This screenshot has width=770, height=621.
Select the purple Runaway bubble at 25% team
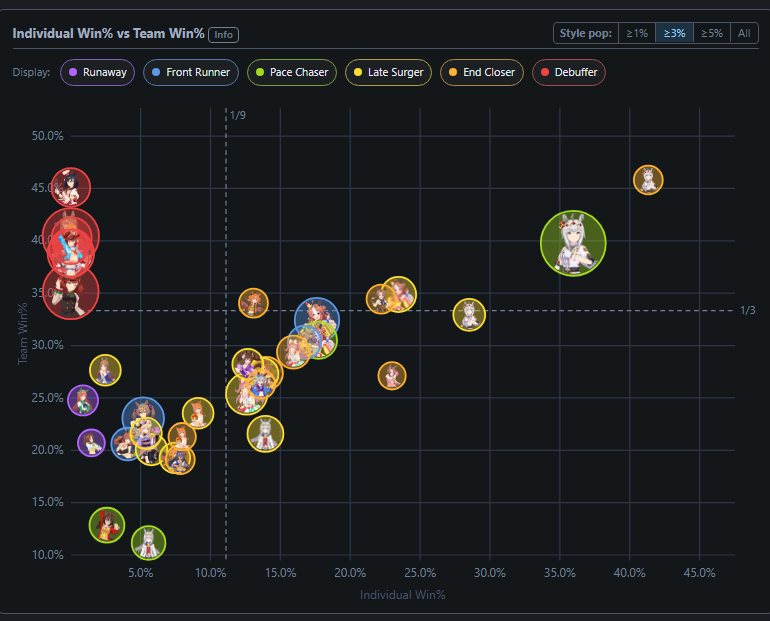pos(83,401)
